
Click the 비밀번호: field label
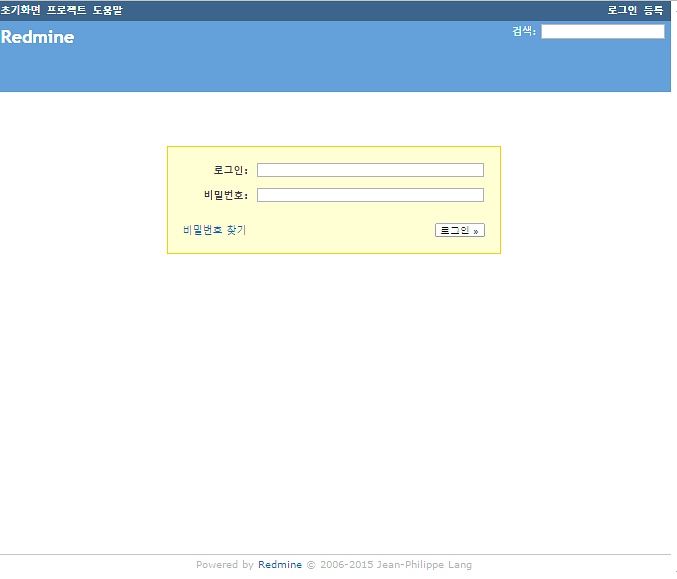(226, 195)
